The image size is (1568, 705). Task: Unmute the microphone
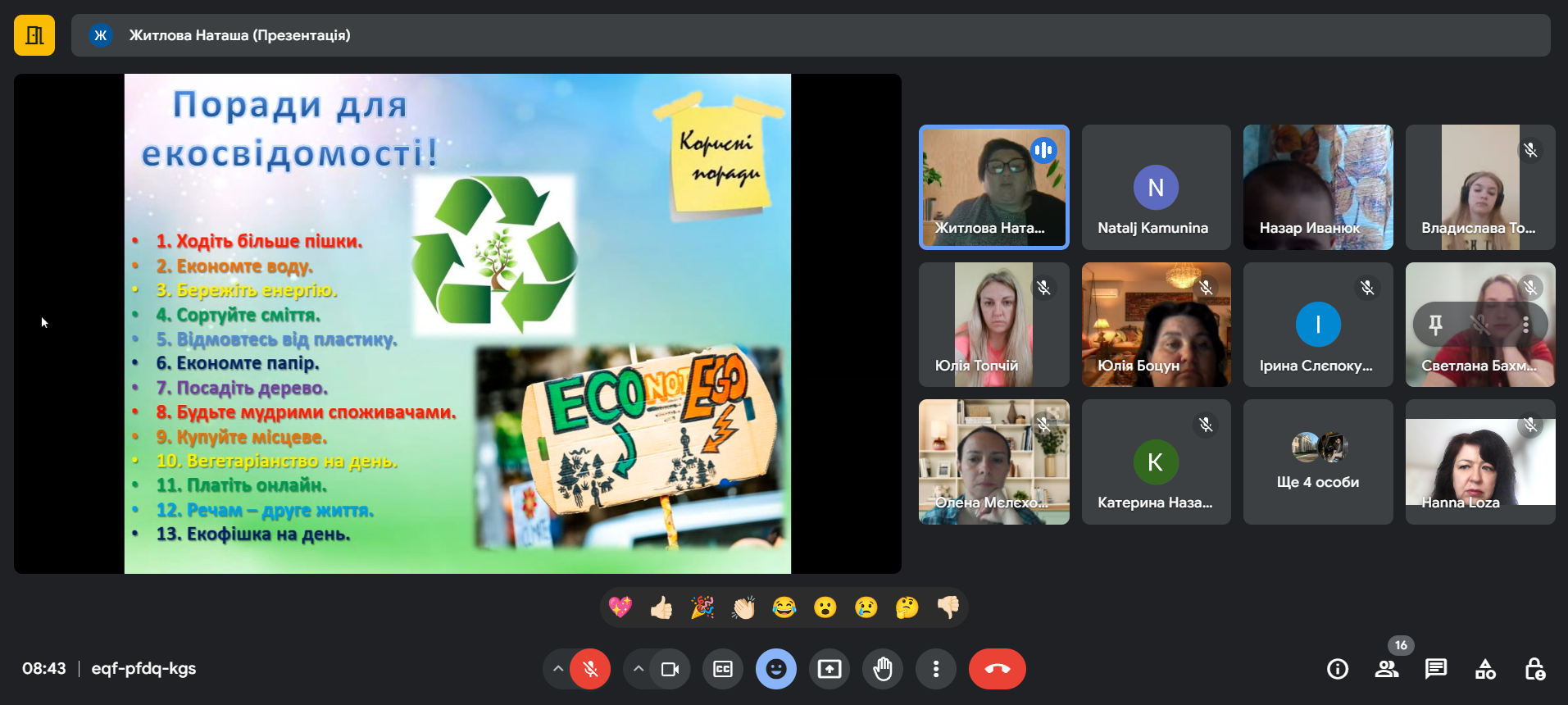coord(590,669)
